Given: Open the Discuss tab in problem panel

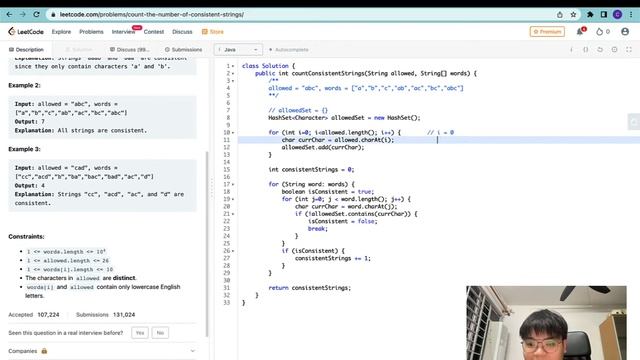Looking at the screenshot, I should click(130, 49).
